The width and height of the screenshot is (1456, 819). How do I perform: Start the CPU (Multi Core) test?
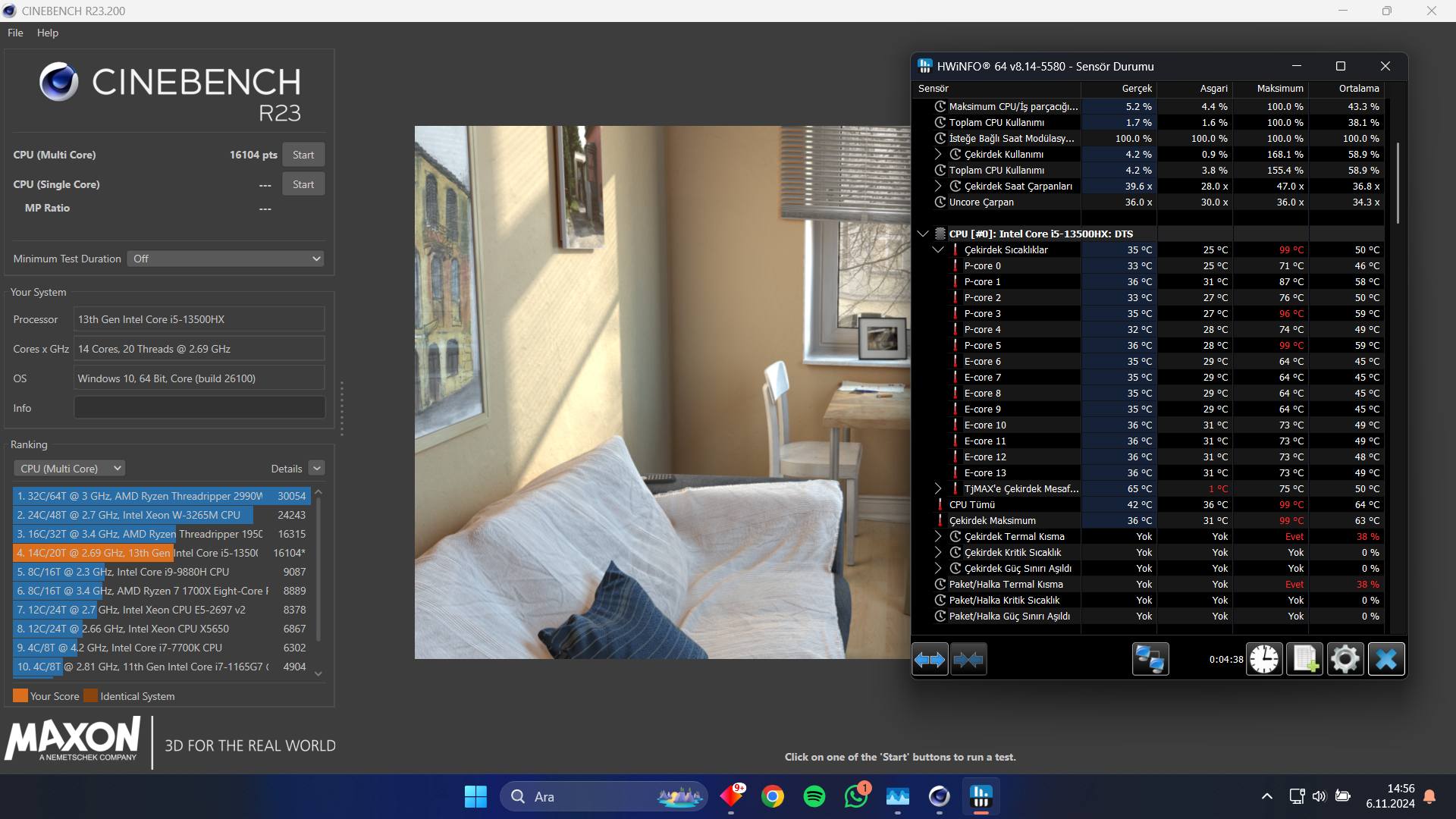pyautogui.click(x=303, y=155)
